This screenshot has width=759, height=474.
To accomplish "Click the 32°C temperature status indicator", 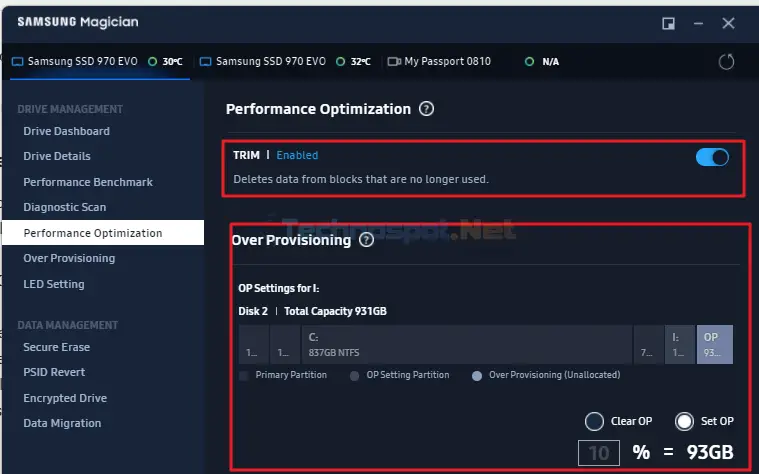I will [340, 61].
